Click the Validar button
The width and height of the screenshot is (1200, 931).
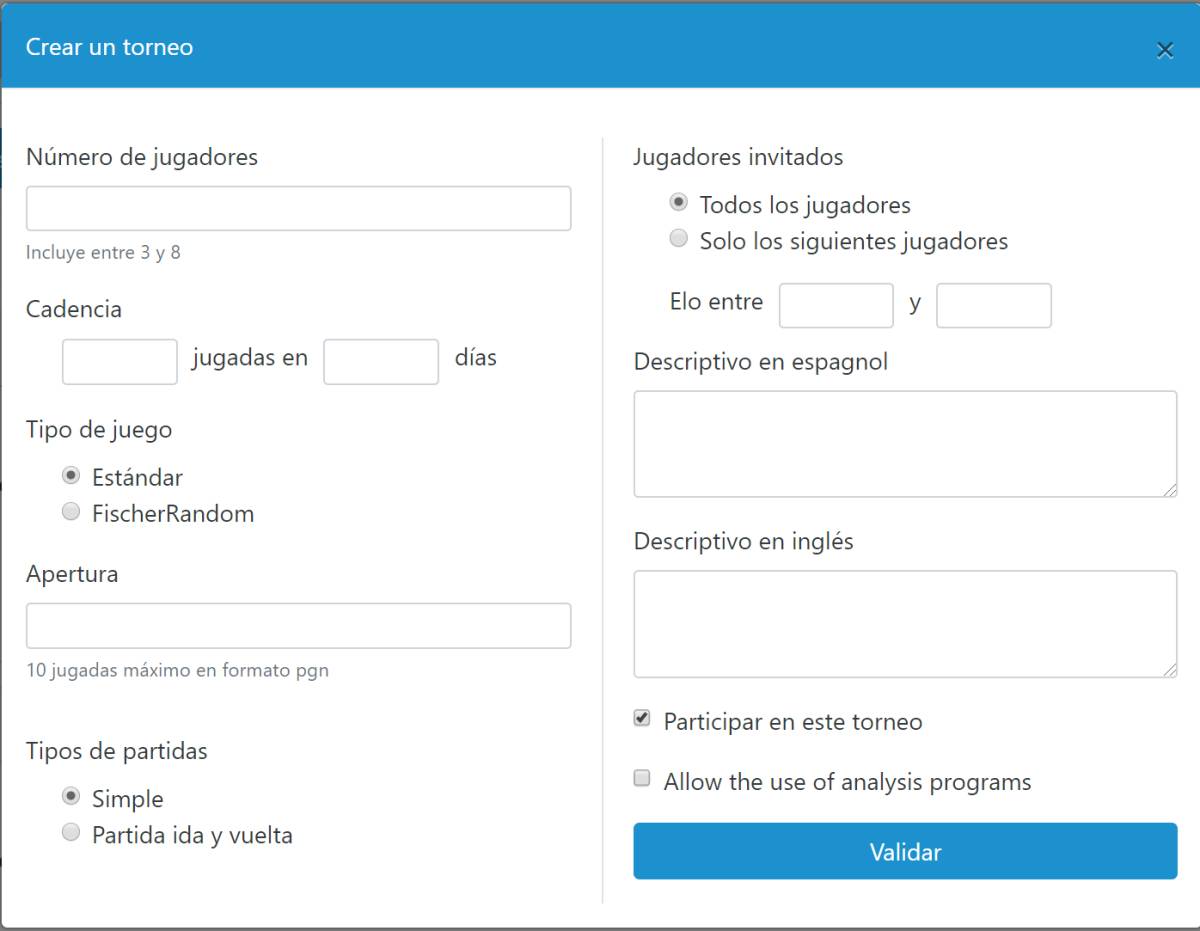(x=905, y=851)
